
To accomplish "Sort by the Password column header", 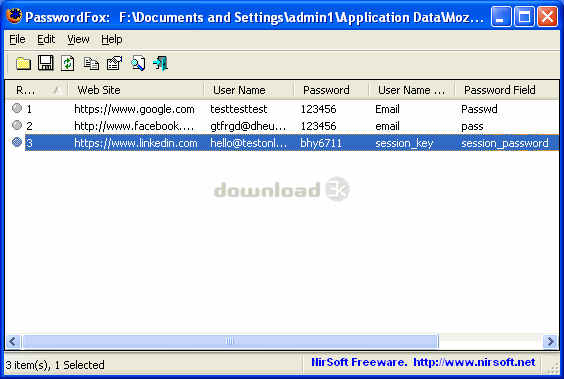I will coord(331,90).
